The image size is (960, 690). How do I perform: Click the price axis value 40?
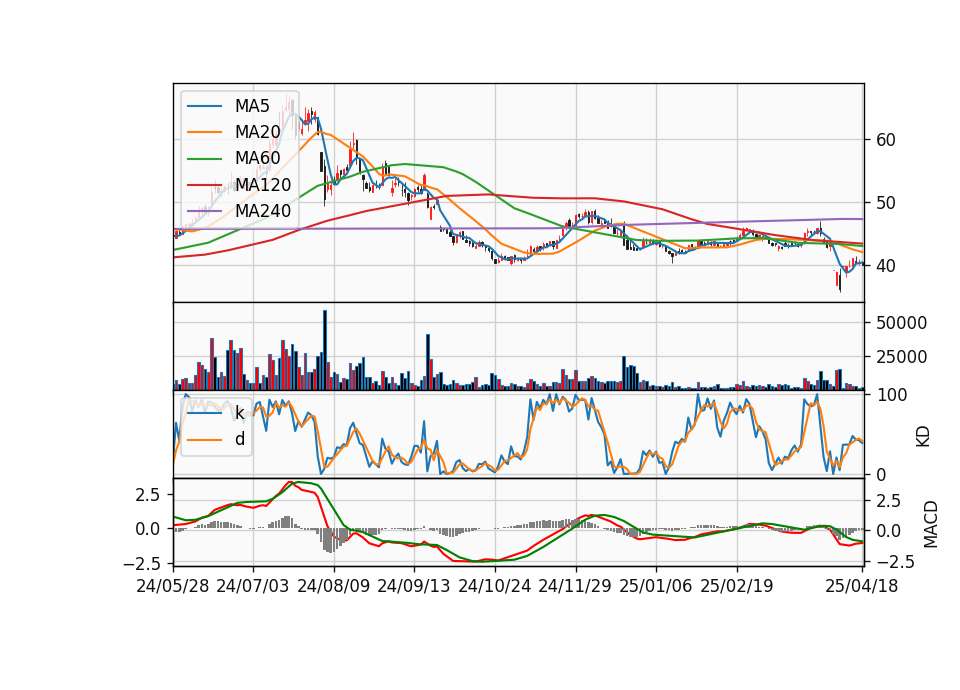click(x=886, y=266)
